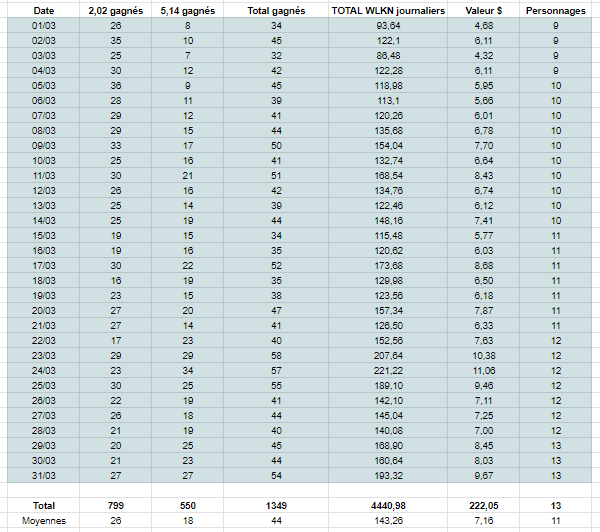The width and height of the screenshot is (600, 532).
Task: Click WLKN value 221,22 on 24/03
Action: pyautogui.click(x=388, y=370)
